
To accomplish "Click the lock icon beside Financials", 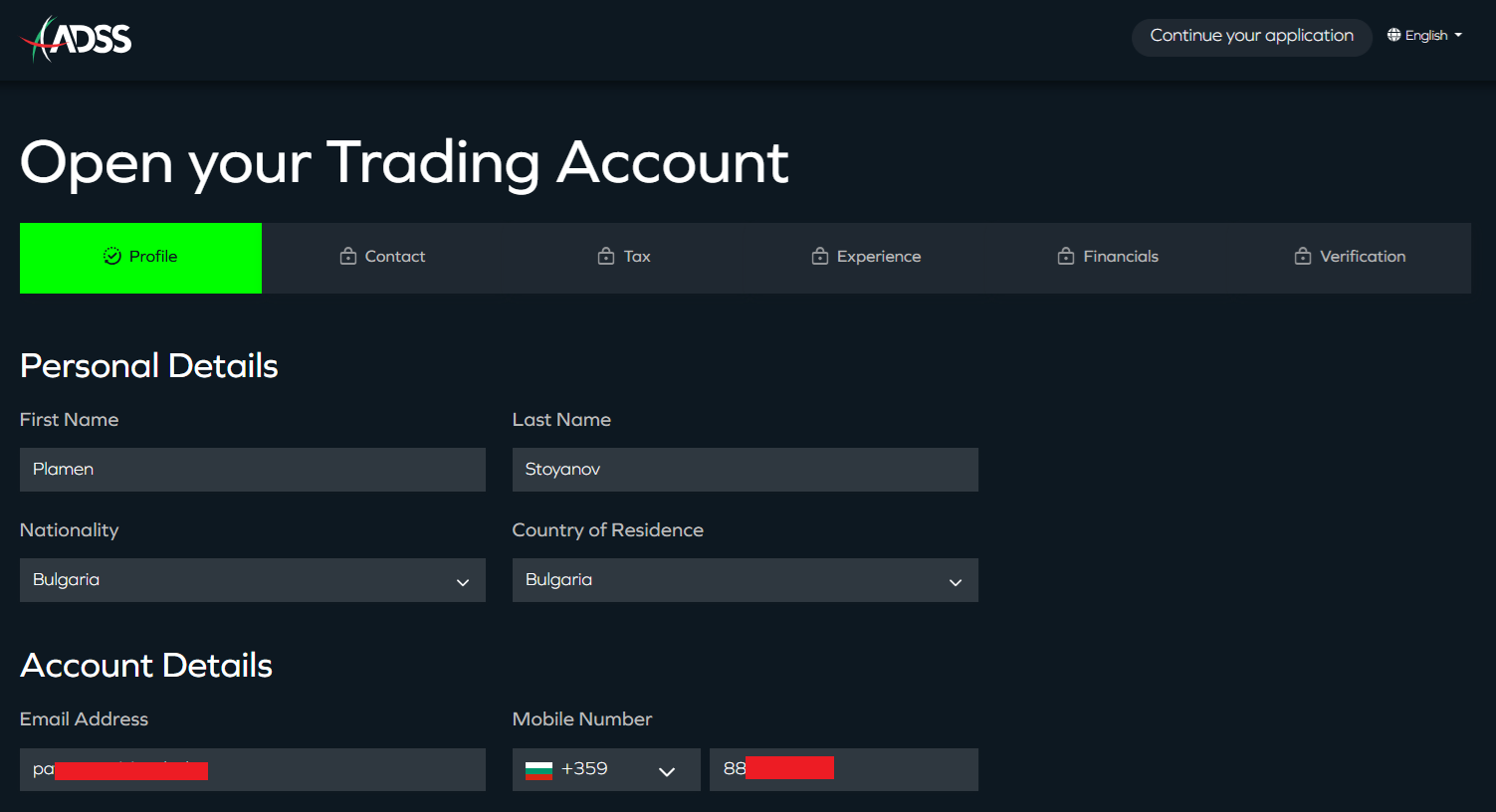I will (1066, 257).
